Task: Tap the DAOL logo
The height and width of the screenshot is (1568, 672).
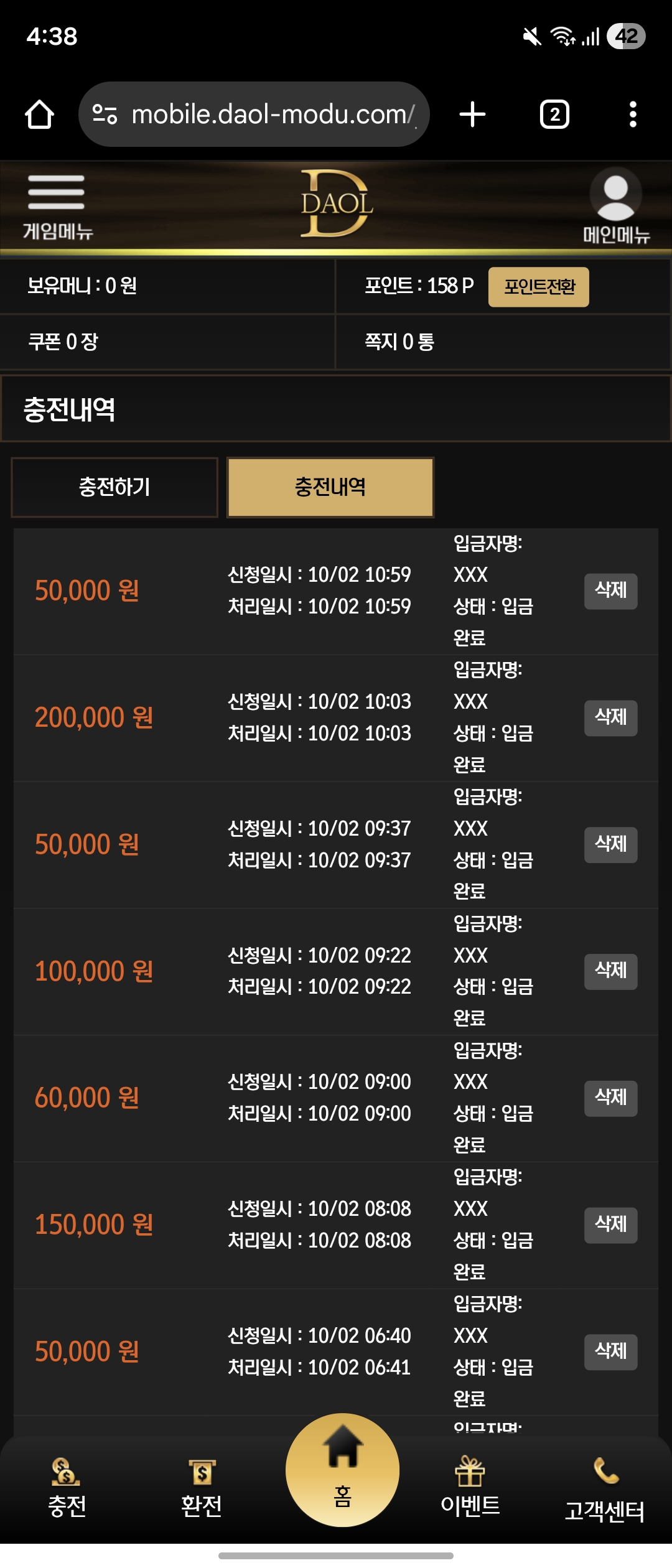Action: coord(336,204)
